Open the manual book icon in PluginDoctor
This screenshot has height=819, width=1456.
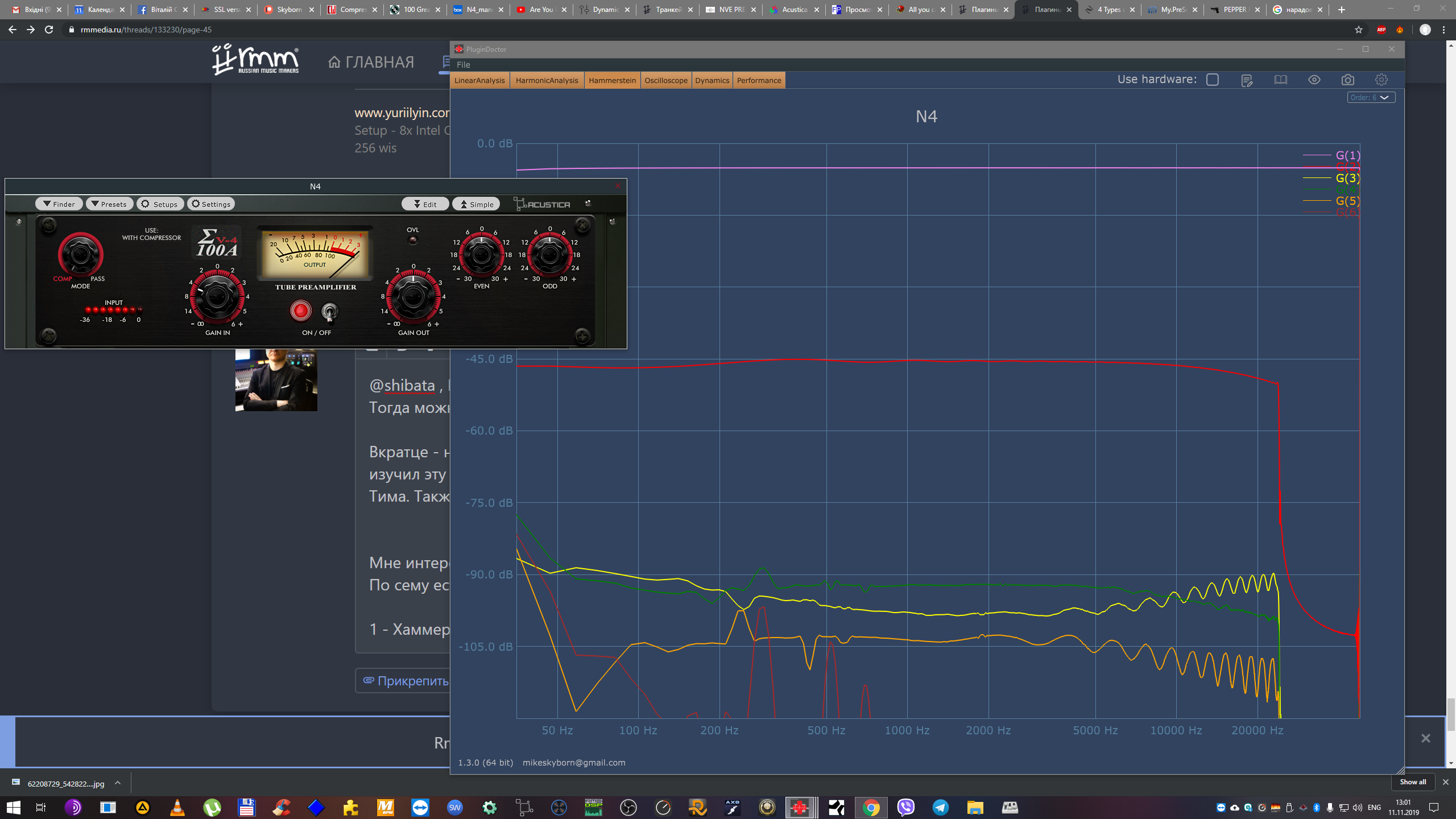(x=1280, y=80)
